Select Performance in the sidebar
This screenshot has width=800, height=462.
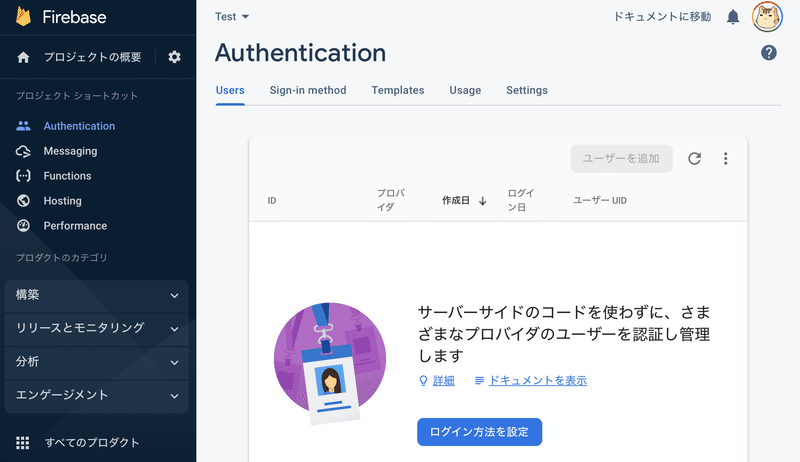(76, 226)
